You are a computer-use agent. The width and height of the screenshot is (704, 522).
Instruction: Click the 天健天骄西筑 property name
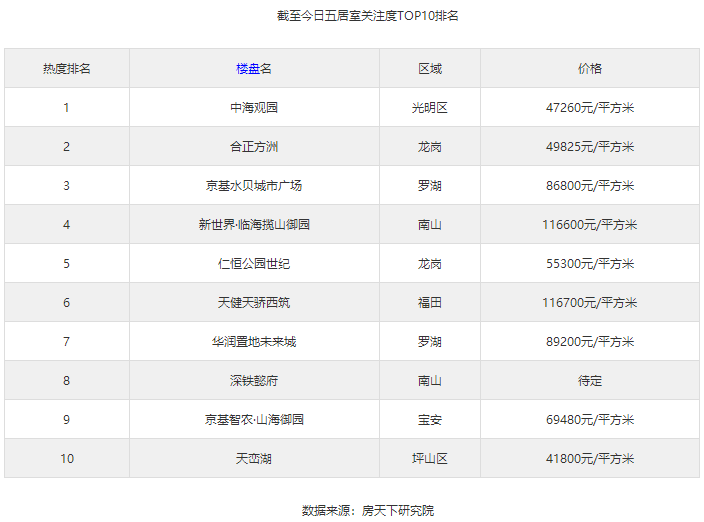tap(254, 302)
